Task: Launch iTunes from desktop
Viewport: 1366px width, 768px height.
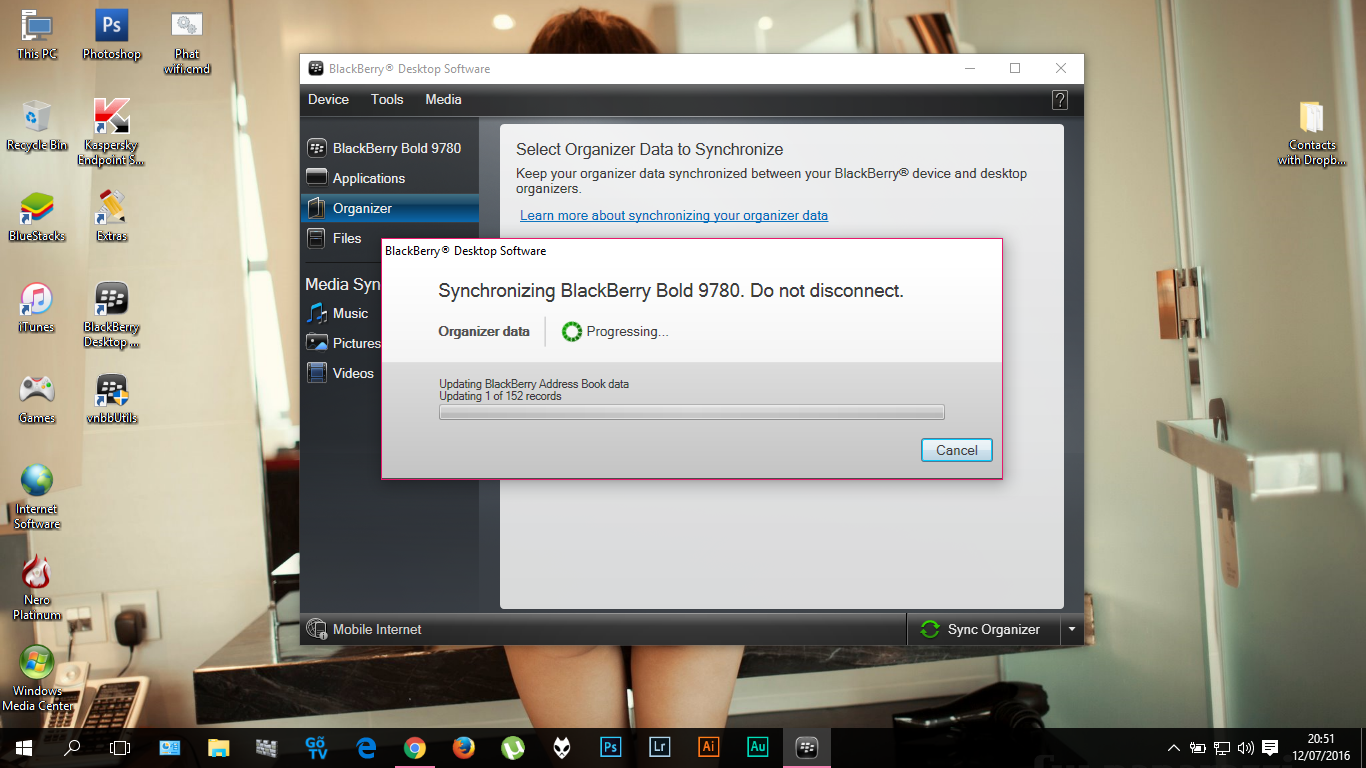Action: pyautogui.click(x=37, y=308)
